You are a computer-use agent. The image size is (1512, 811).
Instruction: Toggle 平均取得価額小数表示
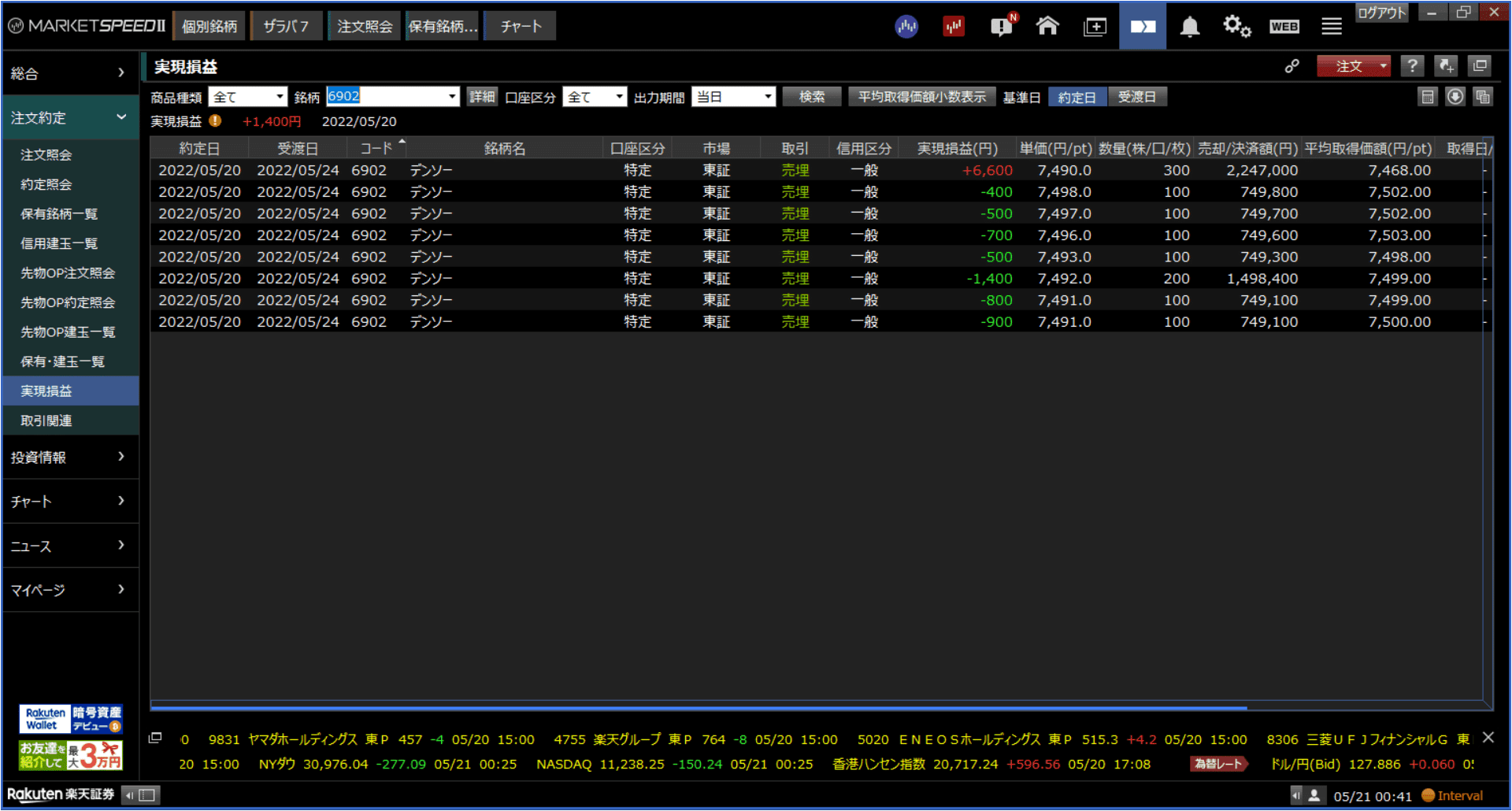coord(922,97)
